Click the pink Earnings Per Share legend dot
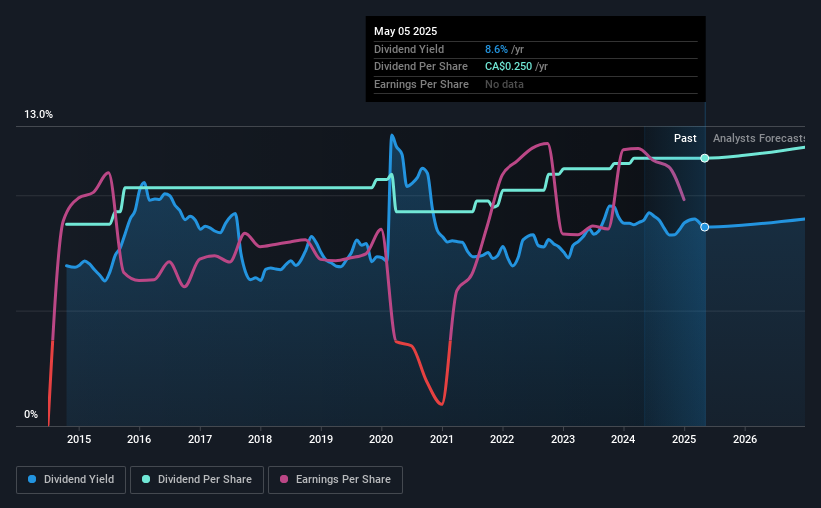The width and height of the screenshot is (821, 508). point(284,479)
